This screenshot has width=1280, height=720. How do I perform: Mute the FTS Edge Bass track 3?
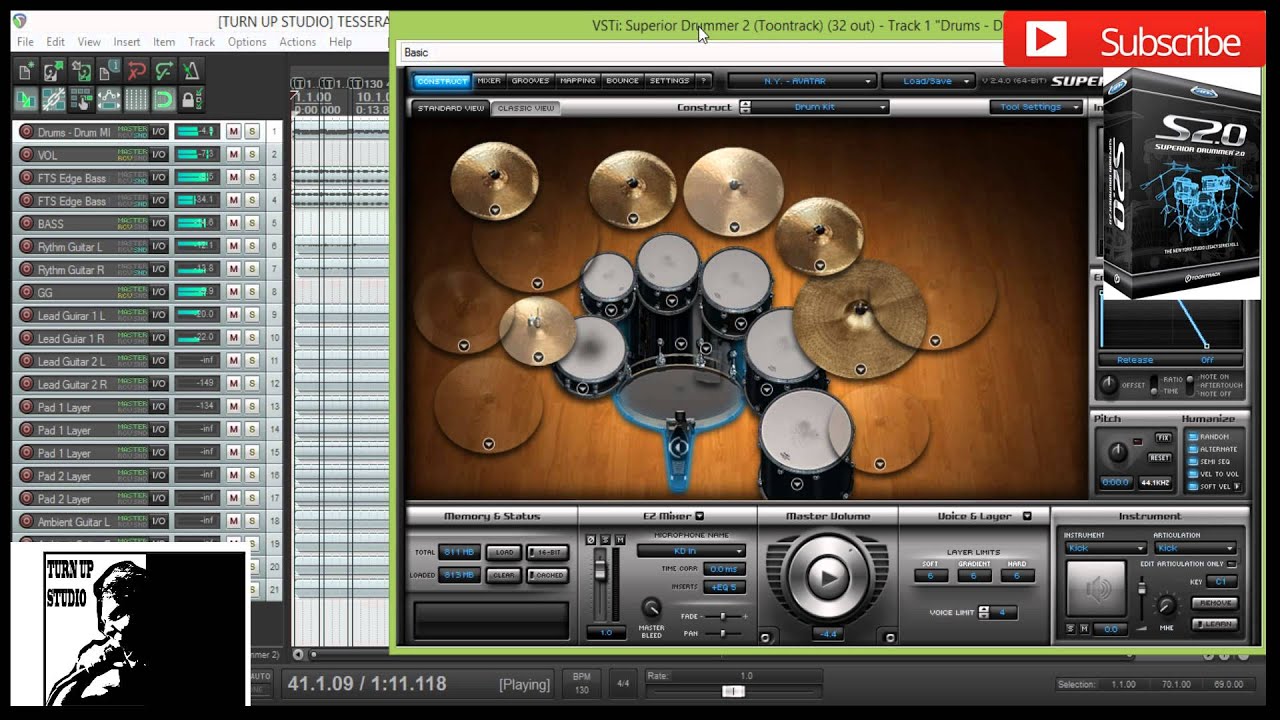tap(233, 178)
